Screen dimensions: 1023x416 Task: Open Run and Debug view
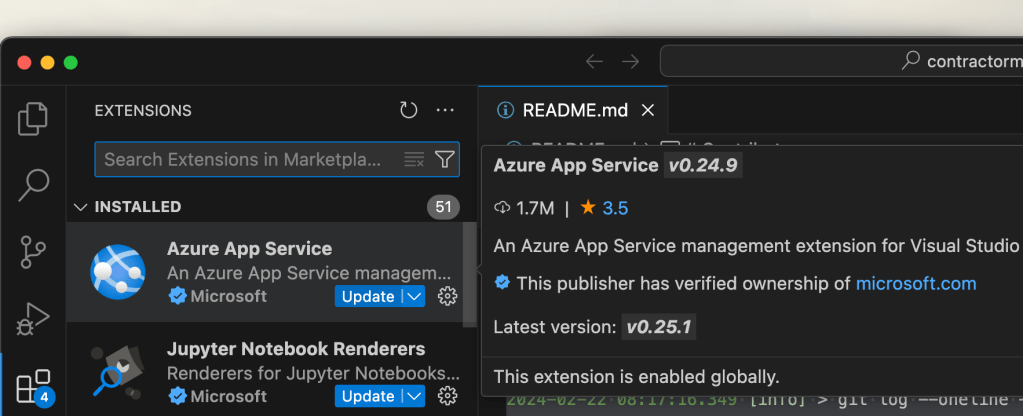(x=33, y=319)
